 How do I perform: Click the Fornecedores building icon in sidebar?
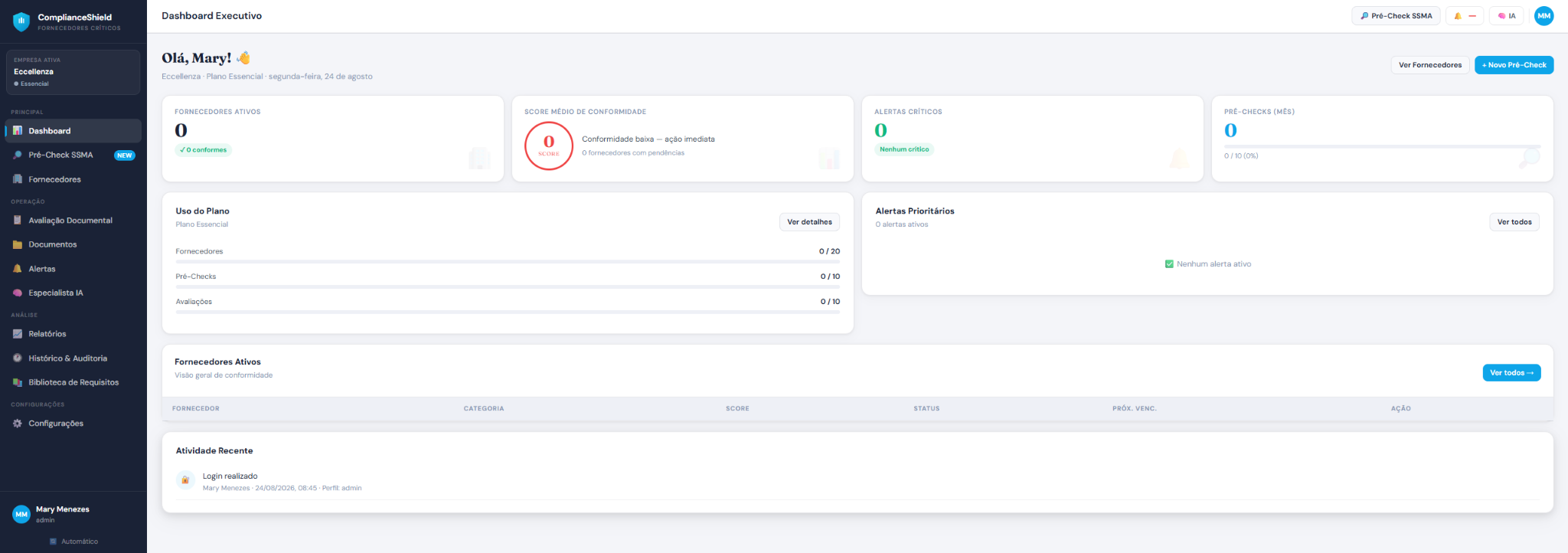18,179
